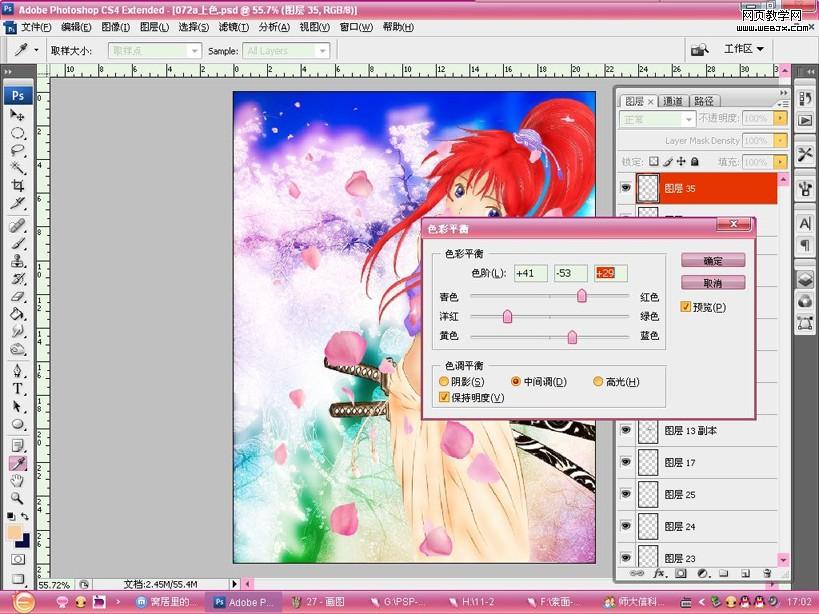Select the Zoom tool
This screenshot has height=614, width=819.
(17, 498)
